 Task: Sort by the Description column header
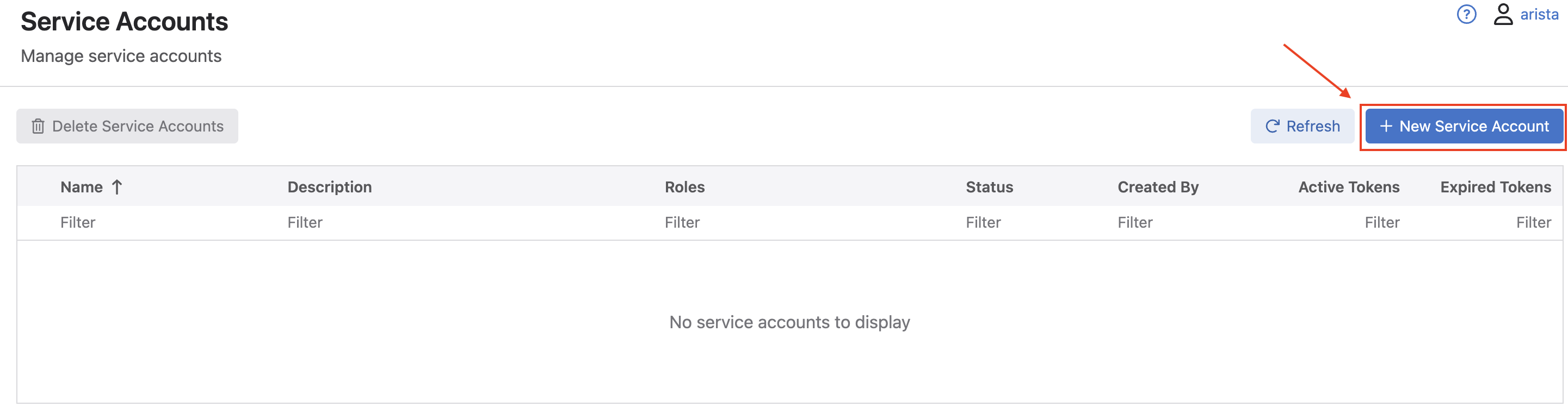329,187
